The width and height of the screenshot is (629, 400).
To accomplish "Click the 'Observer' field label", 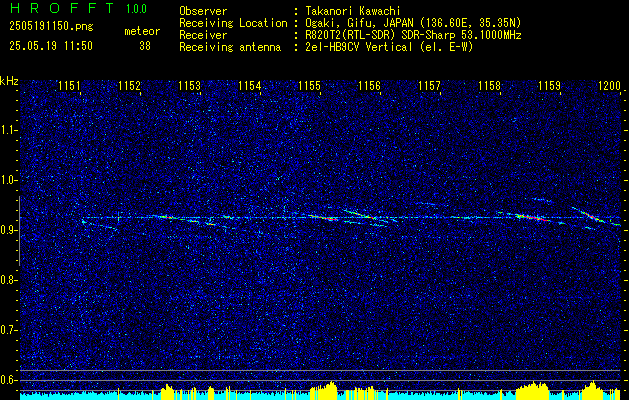I will [203, 11].
